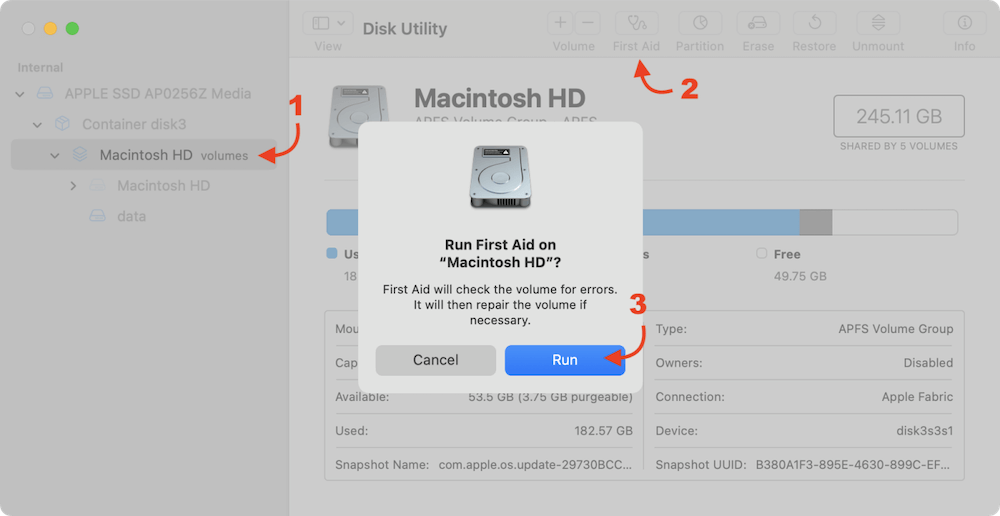This screenshot has width=1000, height=516.
Task: Click the SHARED BY 5 VOLUMES label
Action: pos(899,146)
